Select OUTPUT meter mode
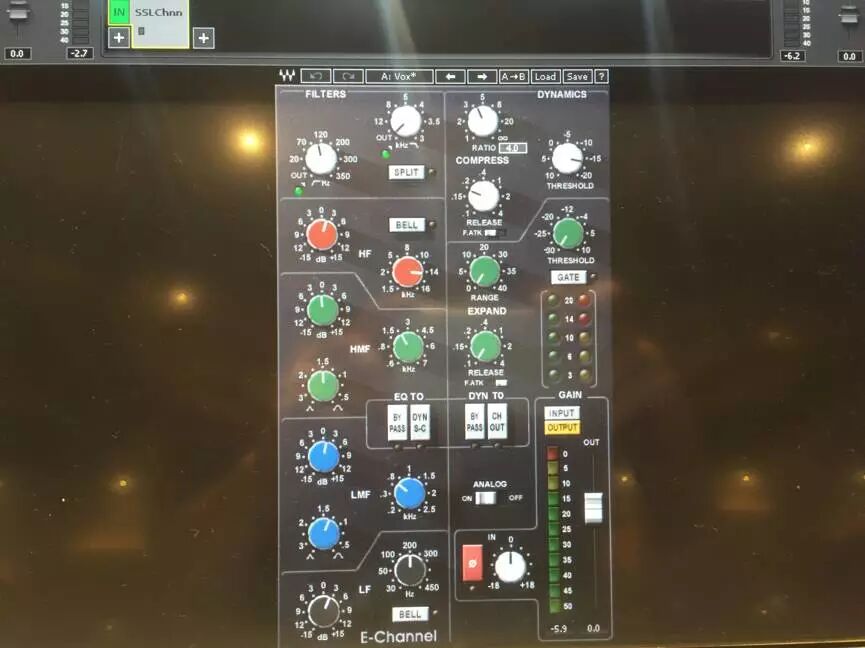Viewport: 865px width, 648px height. pyautogui.click(x=562, y=427)
